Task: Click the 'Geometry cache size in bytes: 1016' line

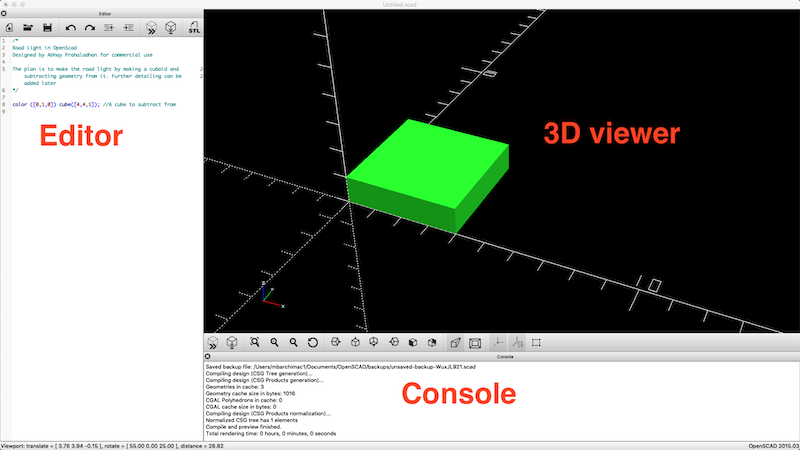Action: [251, 393]
